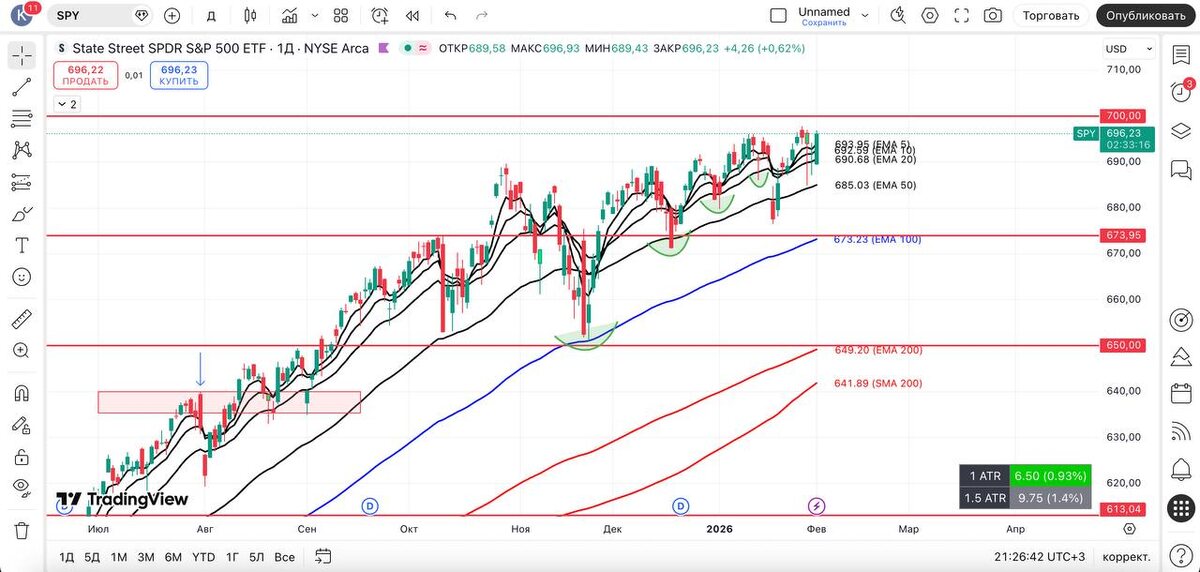Open the user profile avatar menu
Screen dimensions: 1200x572
[x=22, y=15]
